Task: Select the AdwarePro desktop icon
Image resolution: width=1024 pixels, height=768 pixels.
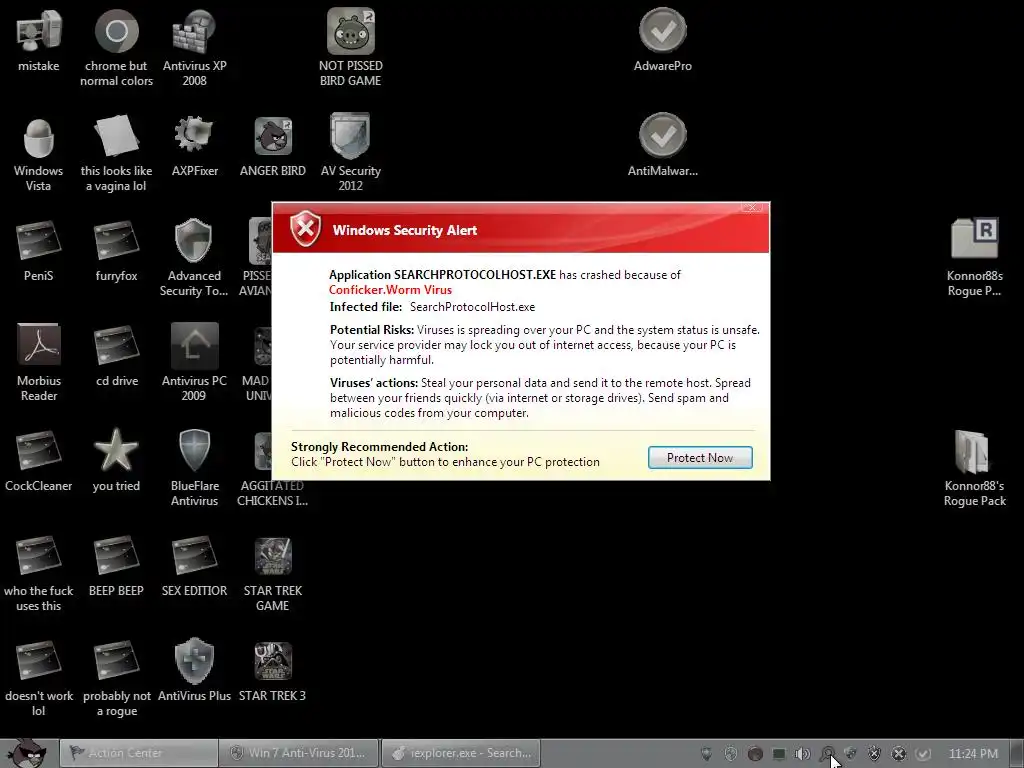Action: tap(662, 40)
